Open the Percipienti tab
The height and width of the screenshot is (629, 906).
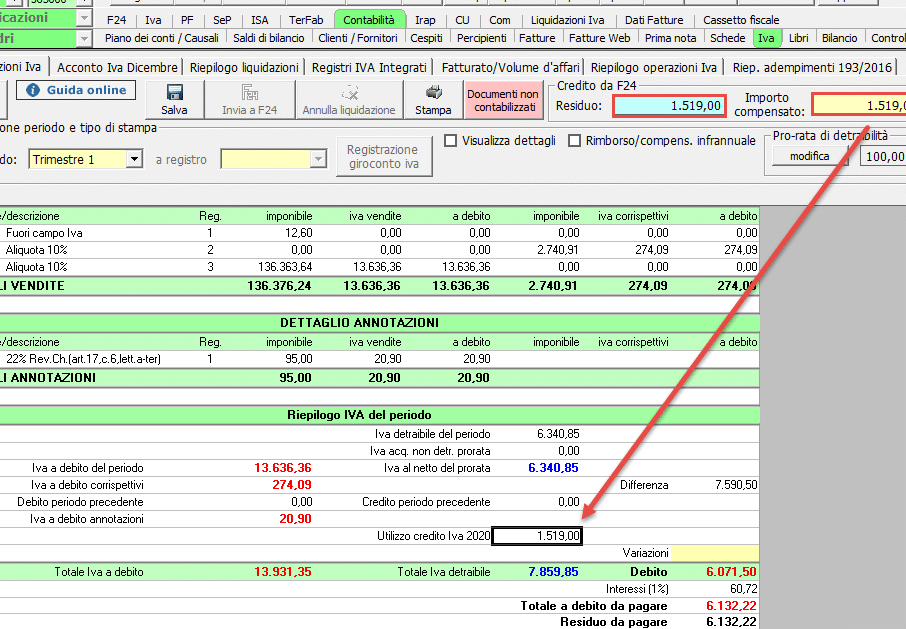point(481,38)
